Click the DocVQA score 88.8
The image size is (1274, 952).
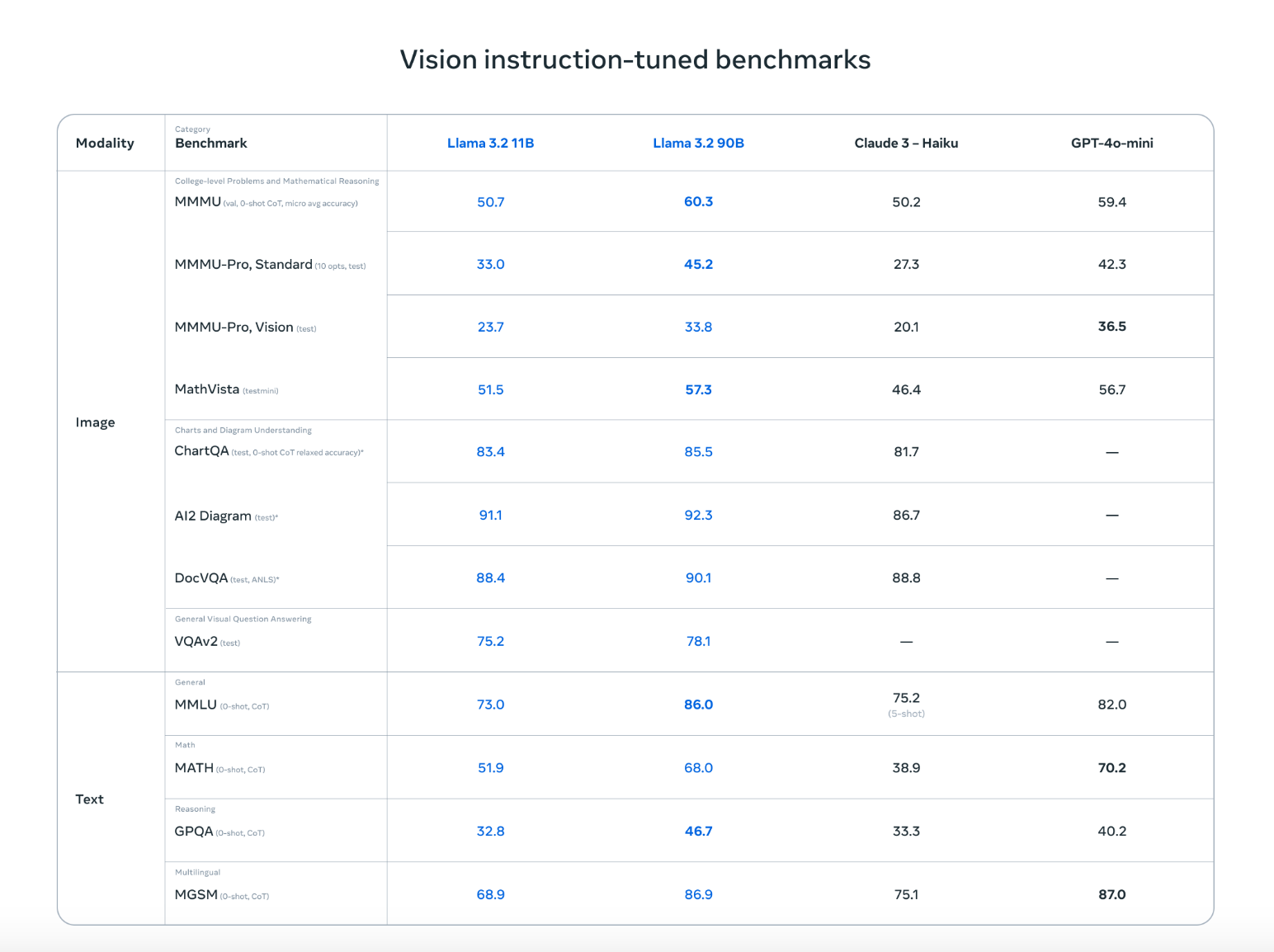[906, 577]
